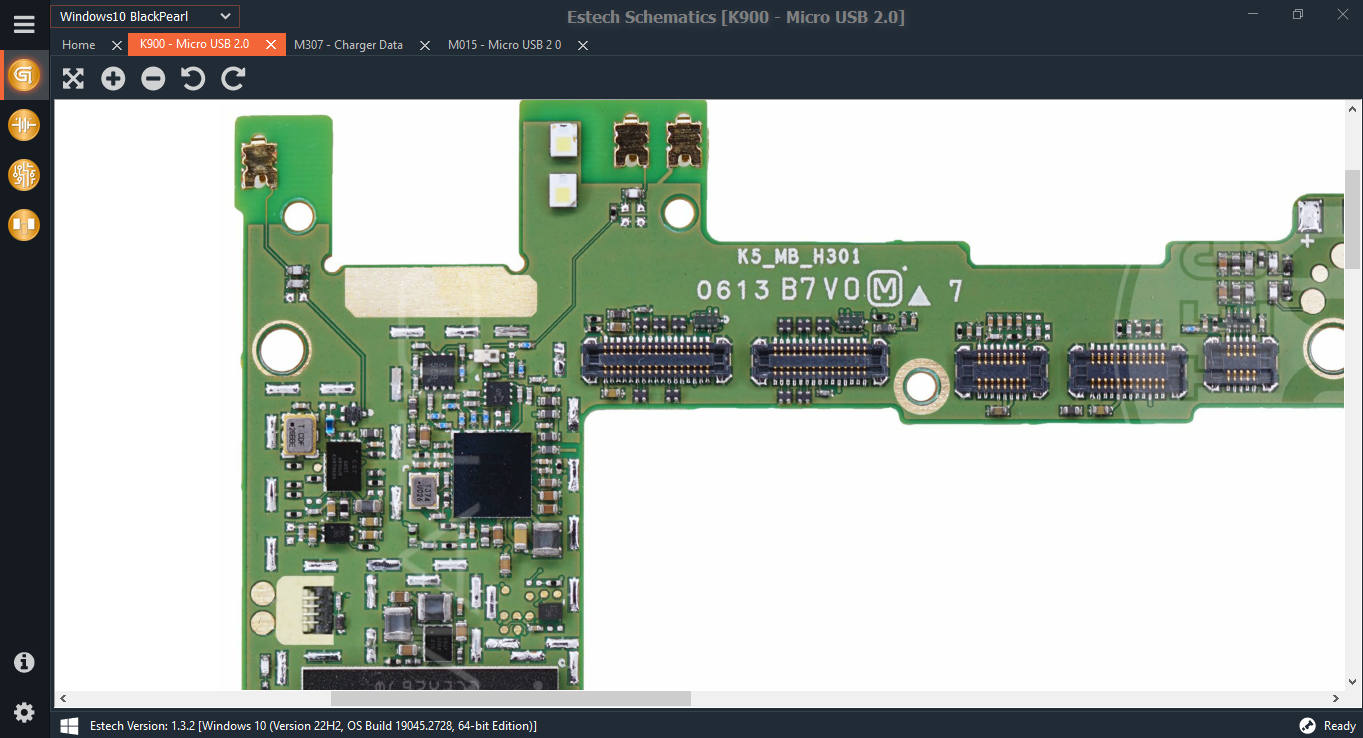Open the fourth orange sidebar icon
Viewport: 1363px width, 738px height.
tap(24, 225)
